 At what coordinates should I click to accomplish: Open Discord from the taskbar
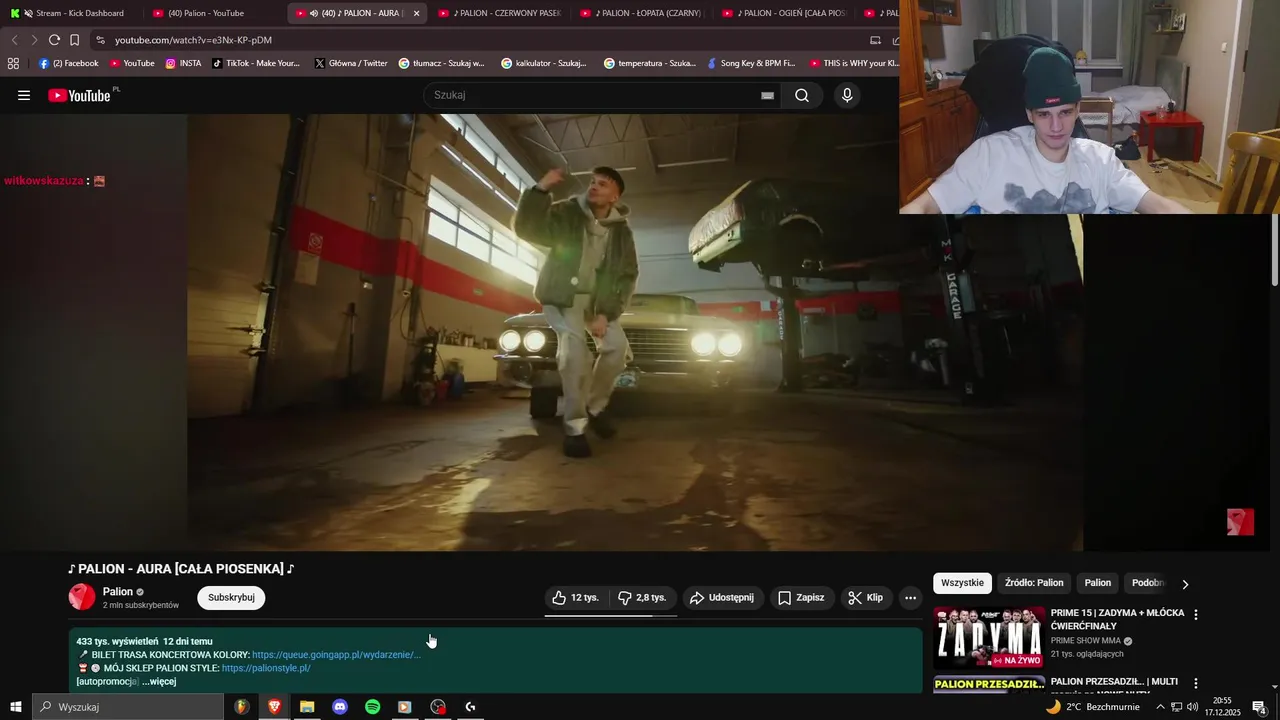pos(340,707)
